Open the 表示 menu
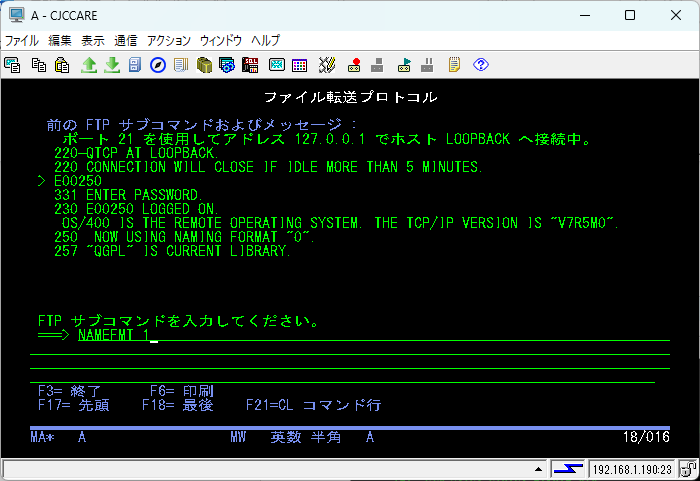700x481 pixels. pyautogui.click(x=93, y=41)
